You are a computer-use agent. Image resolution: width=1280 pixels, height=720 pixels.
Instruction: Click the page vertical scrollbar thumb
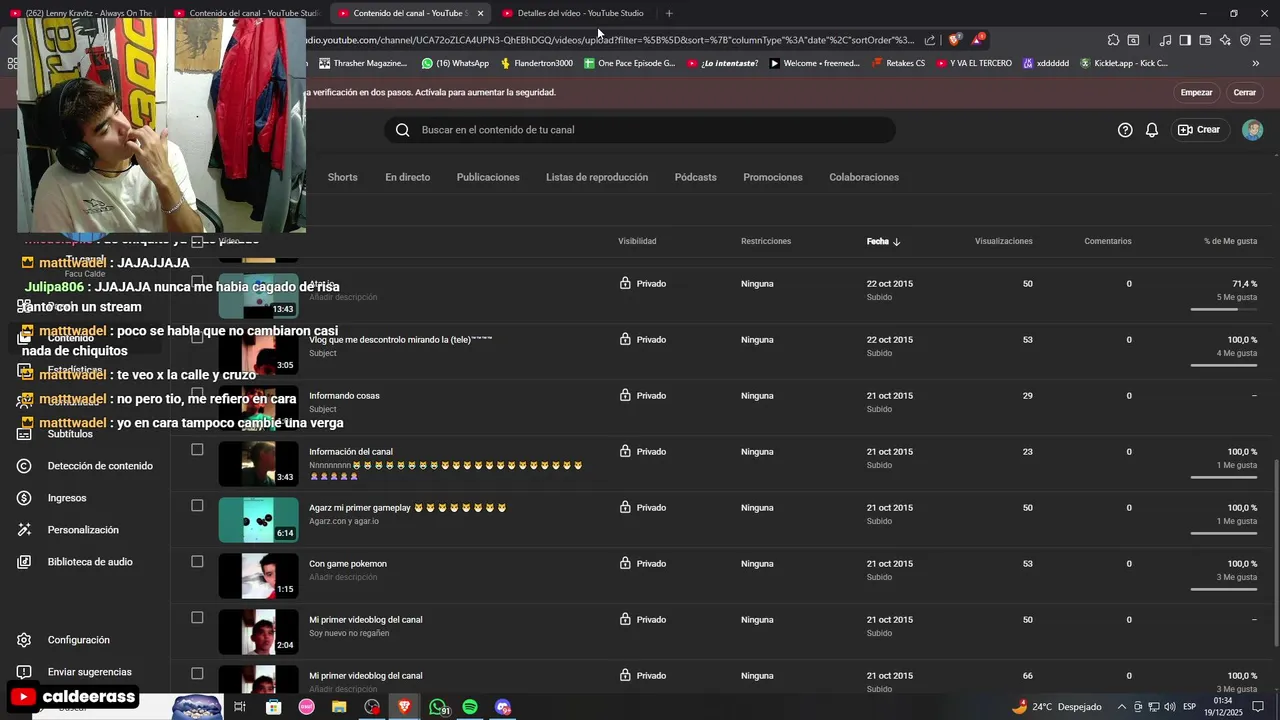pyautogui.click(x=1275, y=552)
